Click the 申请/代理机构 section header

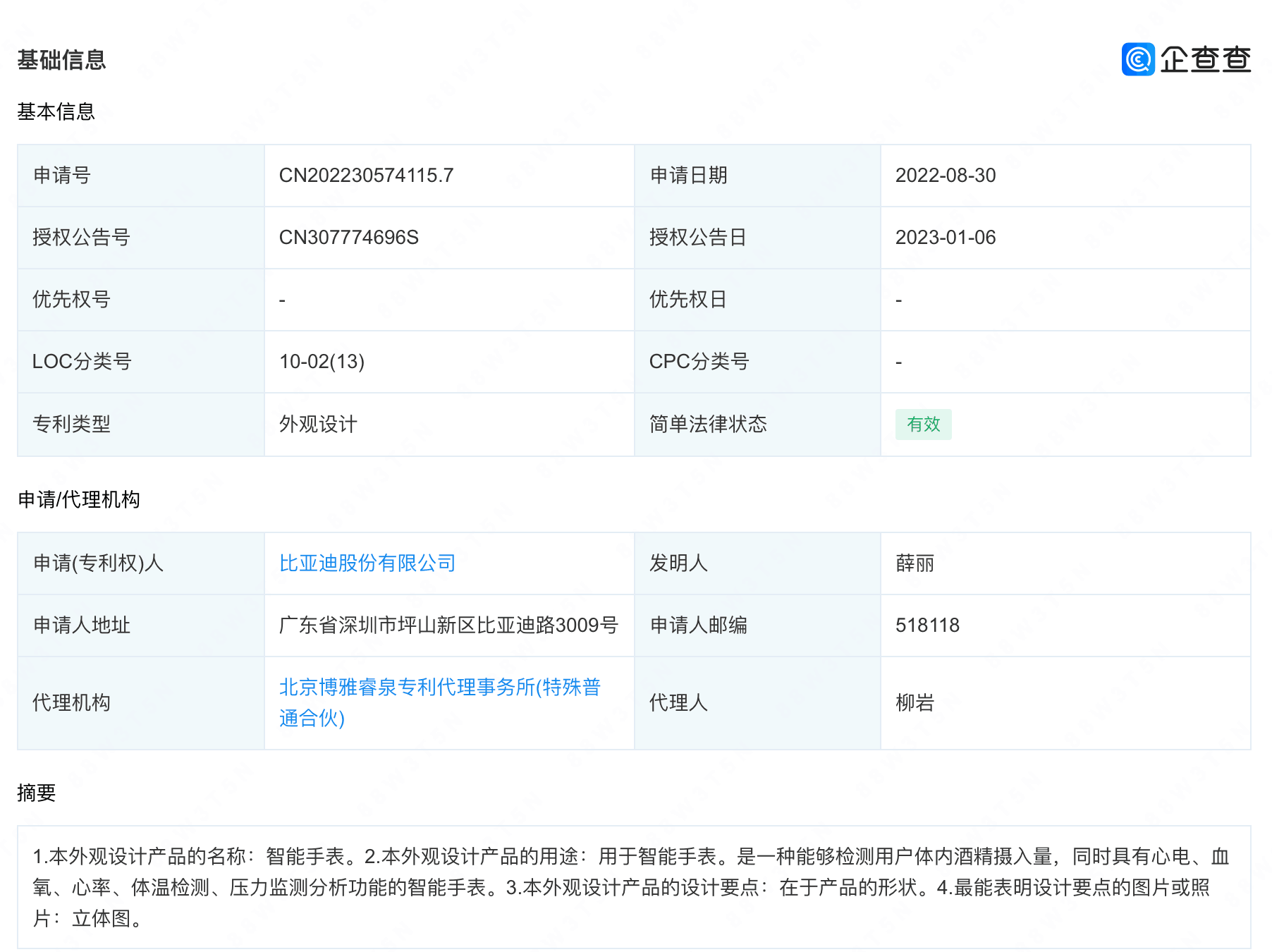point(79,499)
